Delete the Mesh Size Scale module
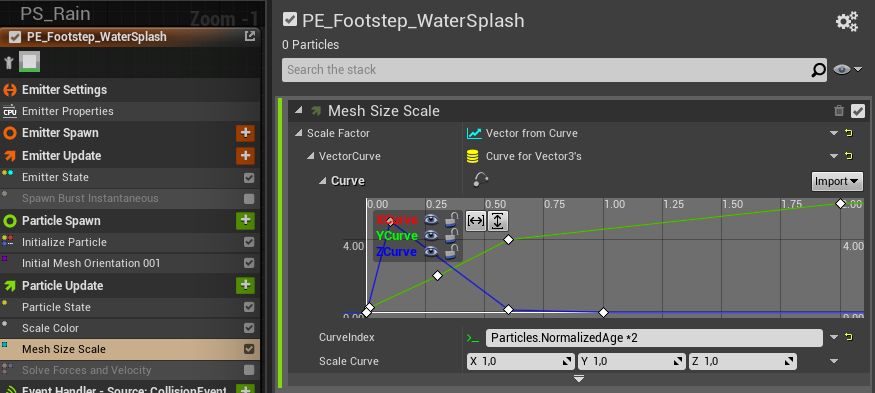875x393 pixels. click(839, 111)
